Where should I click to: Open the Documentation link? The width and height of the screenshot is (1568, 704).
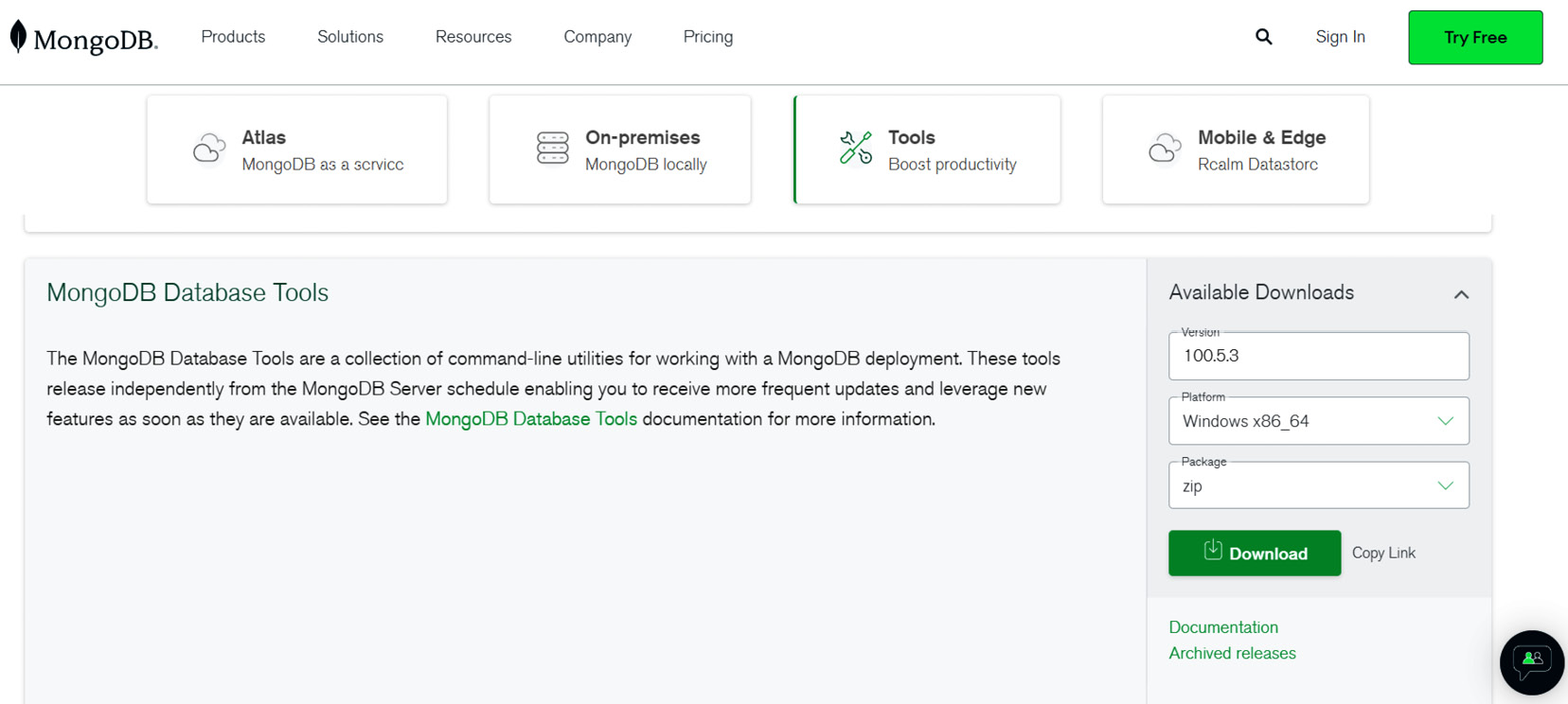pos(1223,627)
